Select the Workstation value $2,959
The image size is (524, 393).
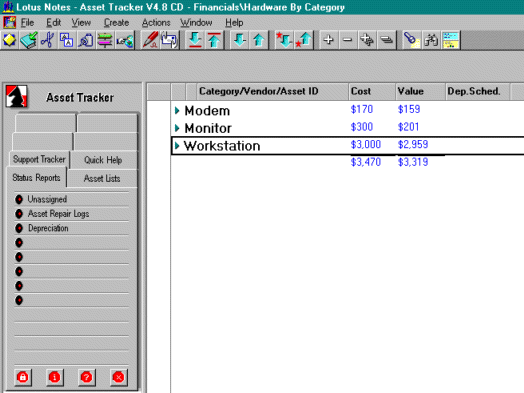pos(413,144)
